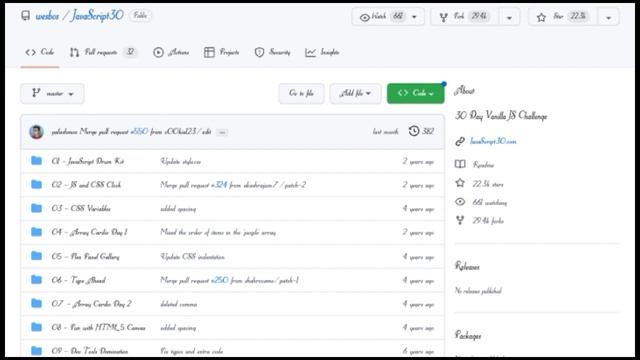Click the folder icon for 05 - Flex Panel Gallery
The image size is (640, 360).
point(36,256)
